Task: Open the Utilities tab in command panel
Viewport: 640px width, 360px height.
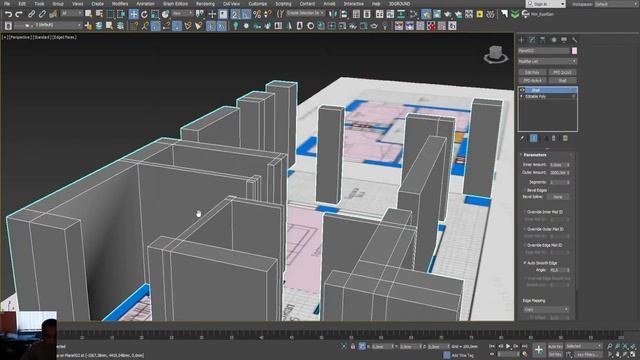Action: (575, 40)
